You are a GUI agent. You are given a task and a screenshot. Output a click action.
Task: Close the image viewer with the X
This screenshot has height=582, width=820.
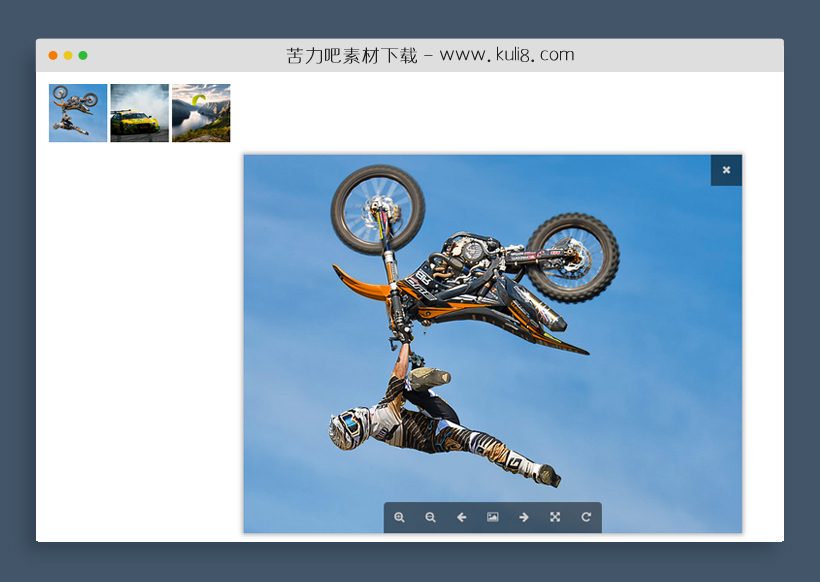[x=726, y=170]
